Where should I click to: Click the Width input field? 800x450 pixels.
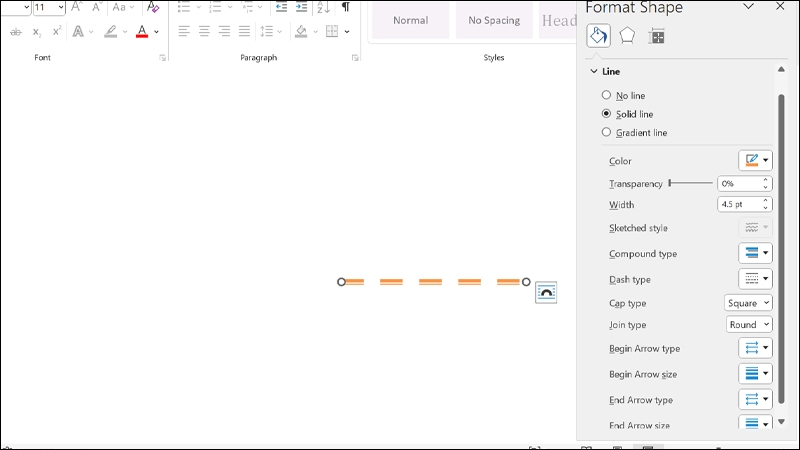pyautogui.click(x=740, y=204)
